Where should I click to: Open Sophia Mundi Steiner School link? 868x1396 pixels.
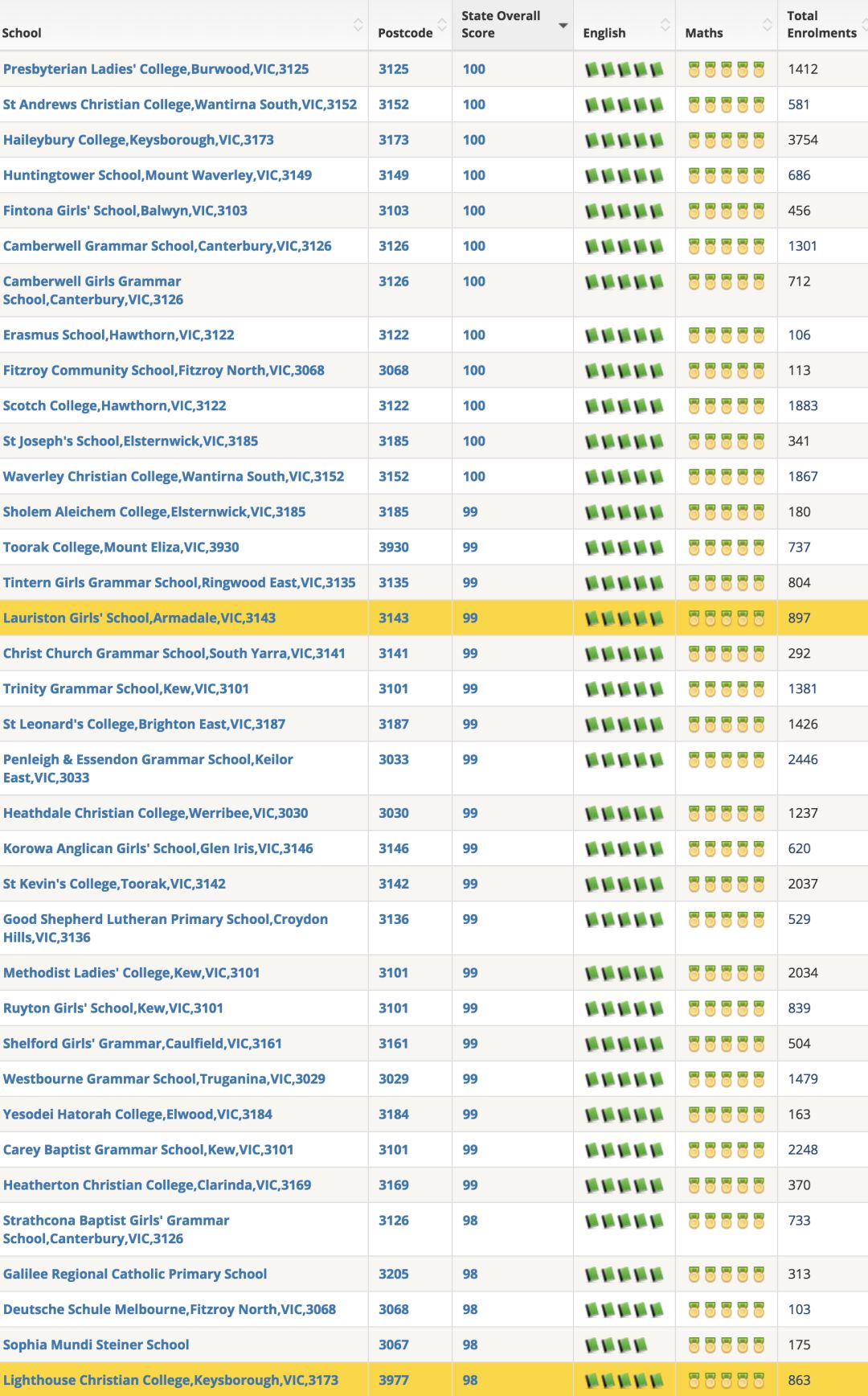point(96,1345)
